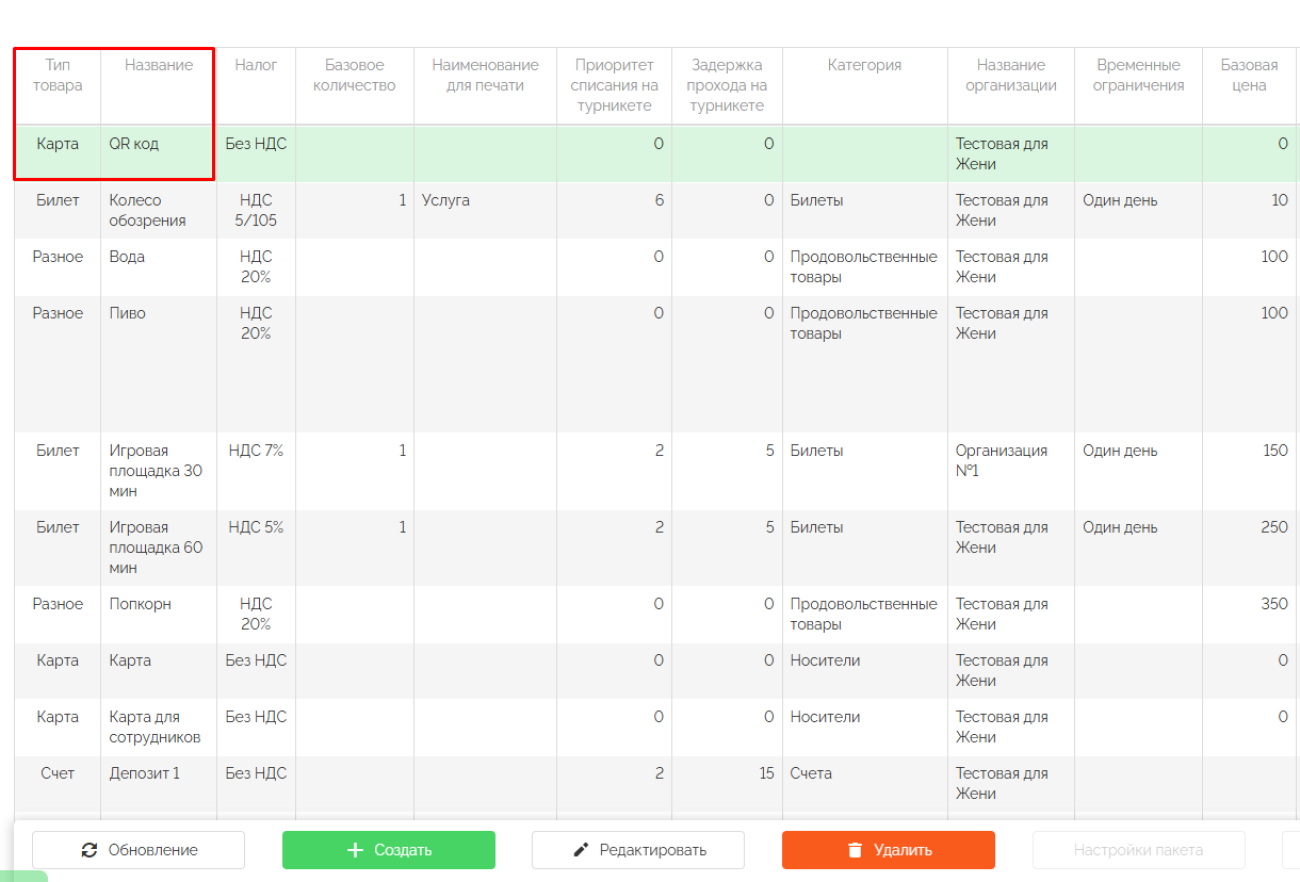Select the QR код row

pos(134,144)
